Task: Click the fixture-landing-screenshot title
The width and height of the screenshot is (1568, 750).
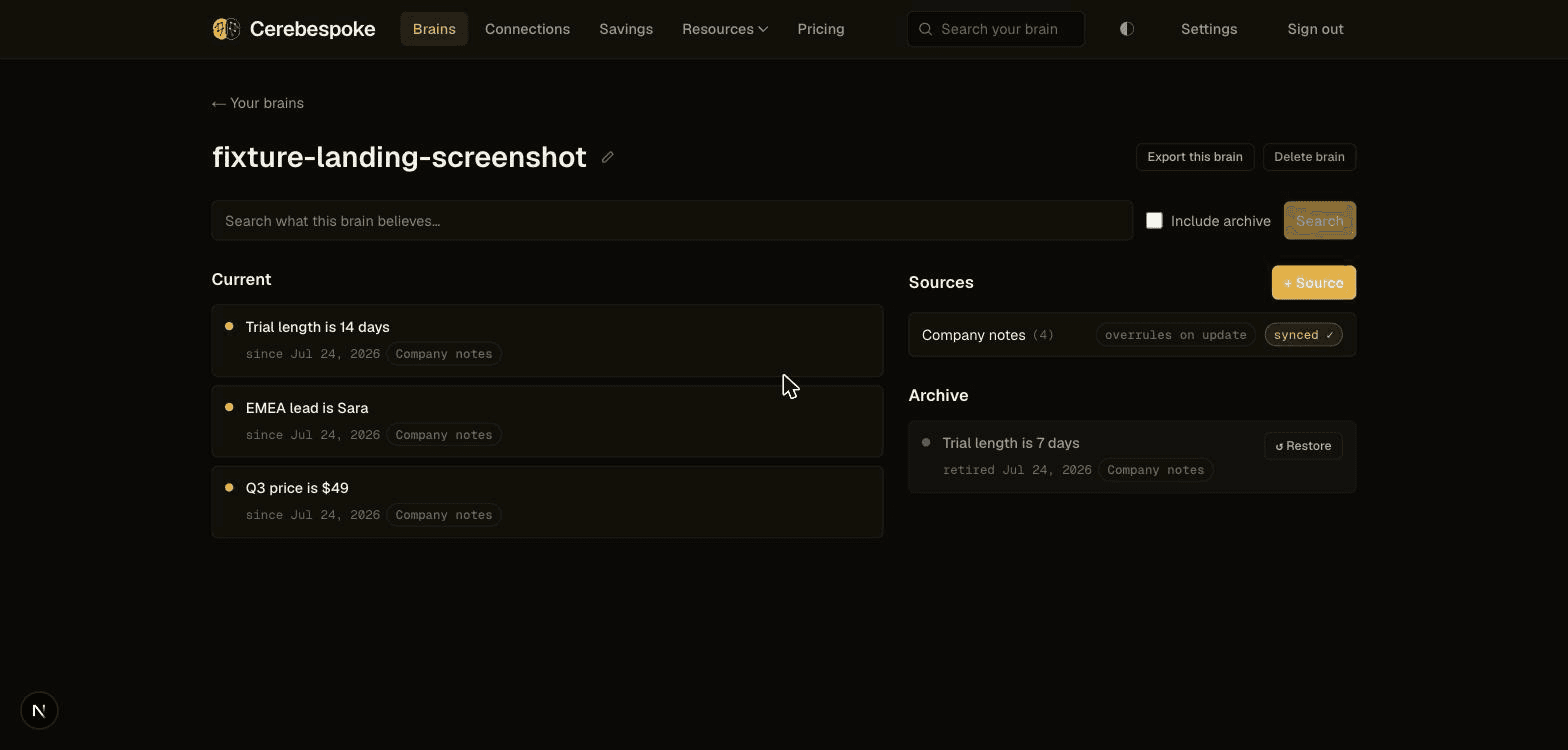Action: click(399, 157)
